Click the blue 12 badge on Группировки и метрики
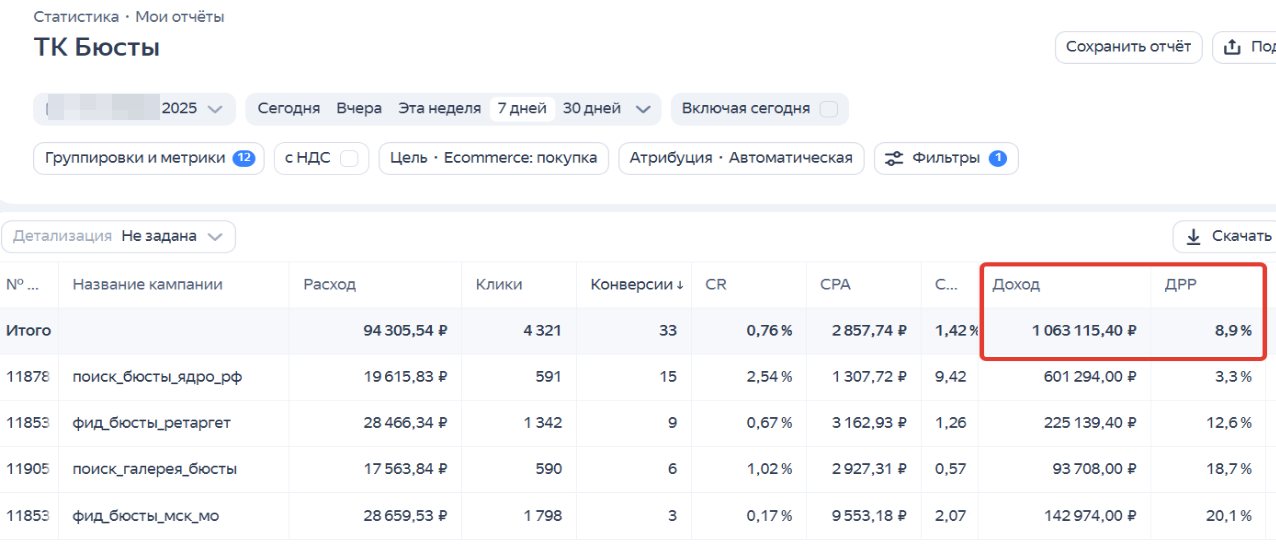 click(244, 158)
